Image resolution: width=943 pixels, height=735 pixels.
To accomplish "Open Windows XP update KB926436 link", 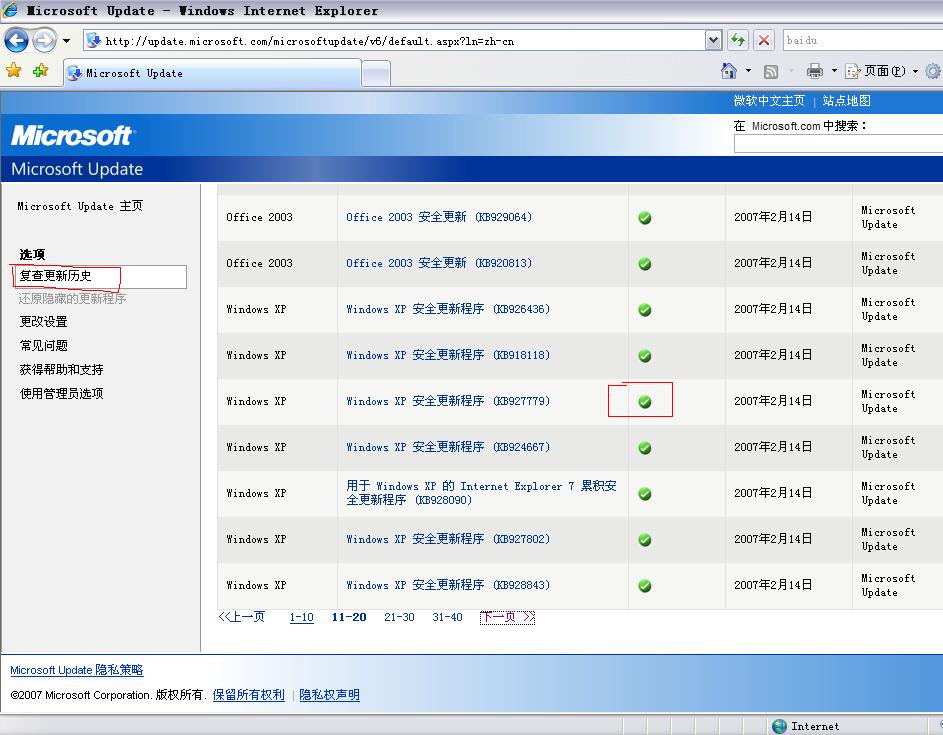I will coord(448,309).
